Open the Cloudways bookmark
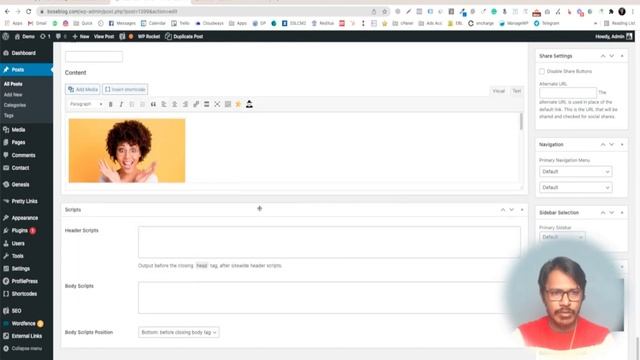Image resolution: width=640 pixels, height=360 pixels. [x=209, y=23]
